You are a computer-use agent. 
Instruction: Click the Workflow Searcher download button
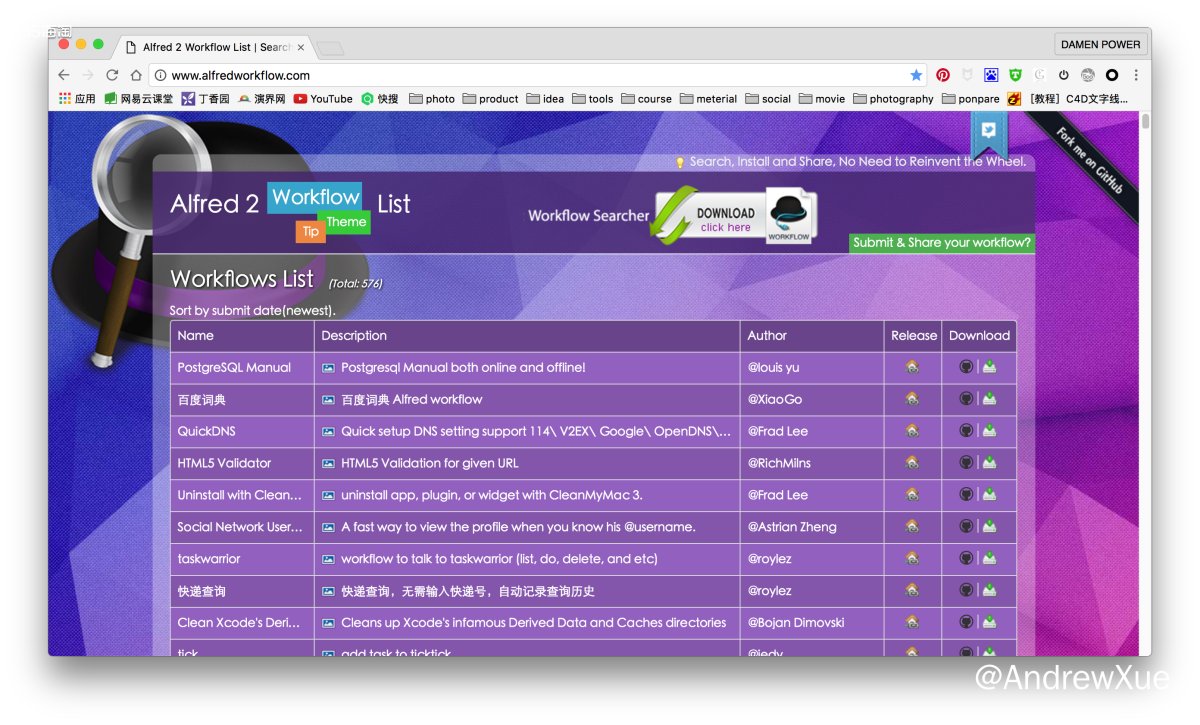click(734, 216)
